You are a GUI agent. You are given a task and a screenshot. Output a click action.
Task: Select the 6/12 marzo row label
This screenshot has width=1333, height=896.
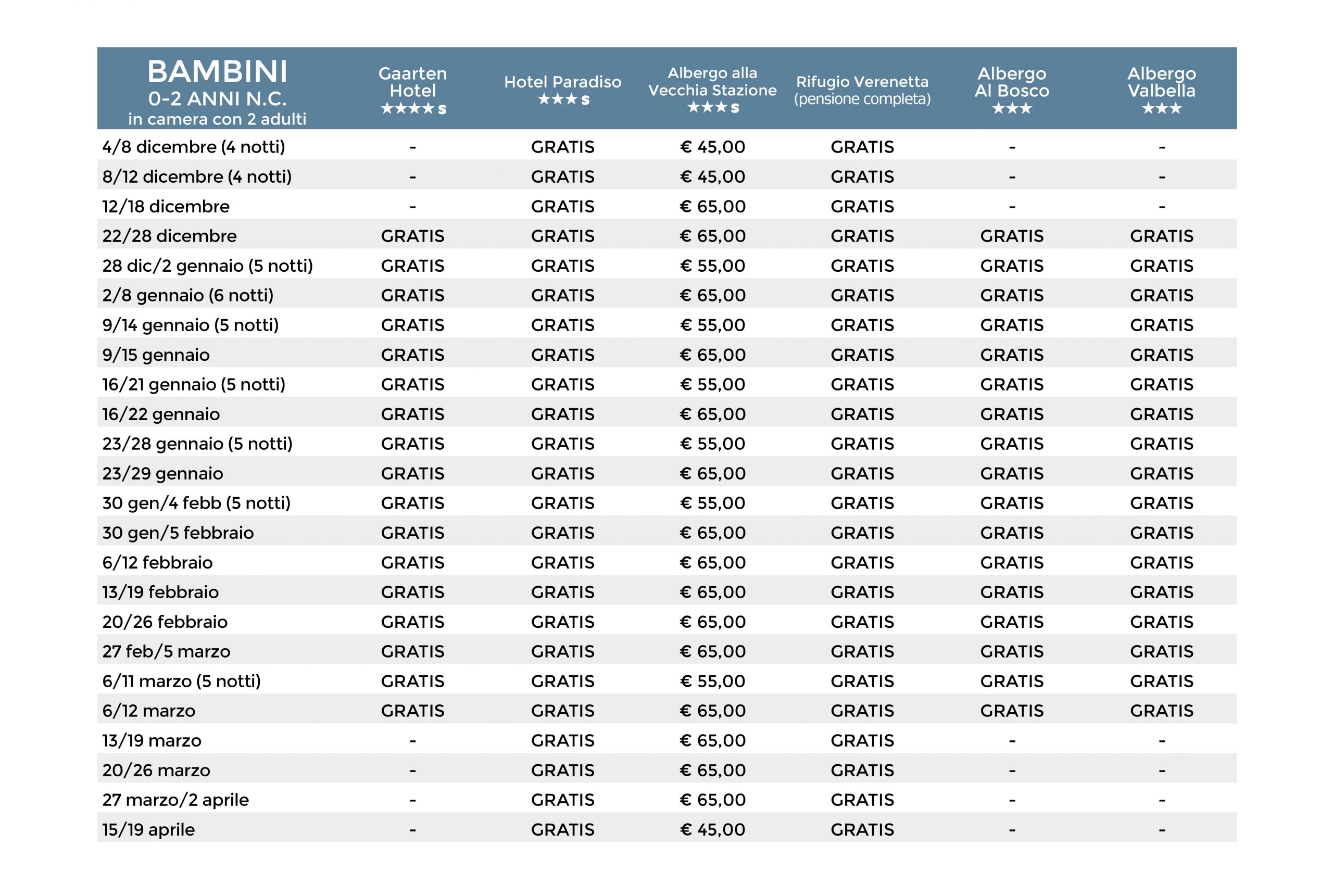pyautogui.click(x=148, y=711)
